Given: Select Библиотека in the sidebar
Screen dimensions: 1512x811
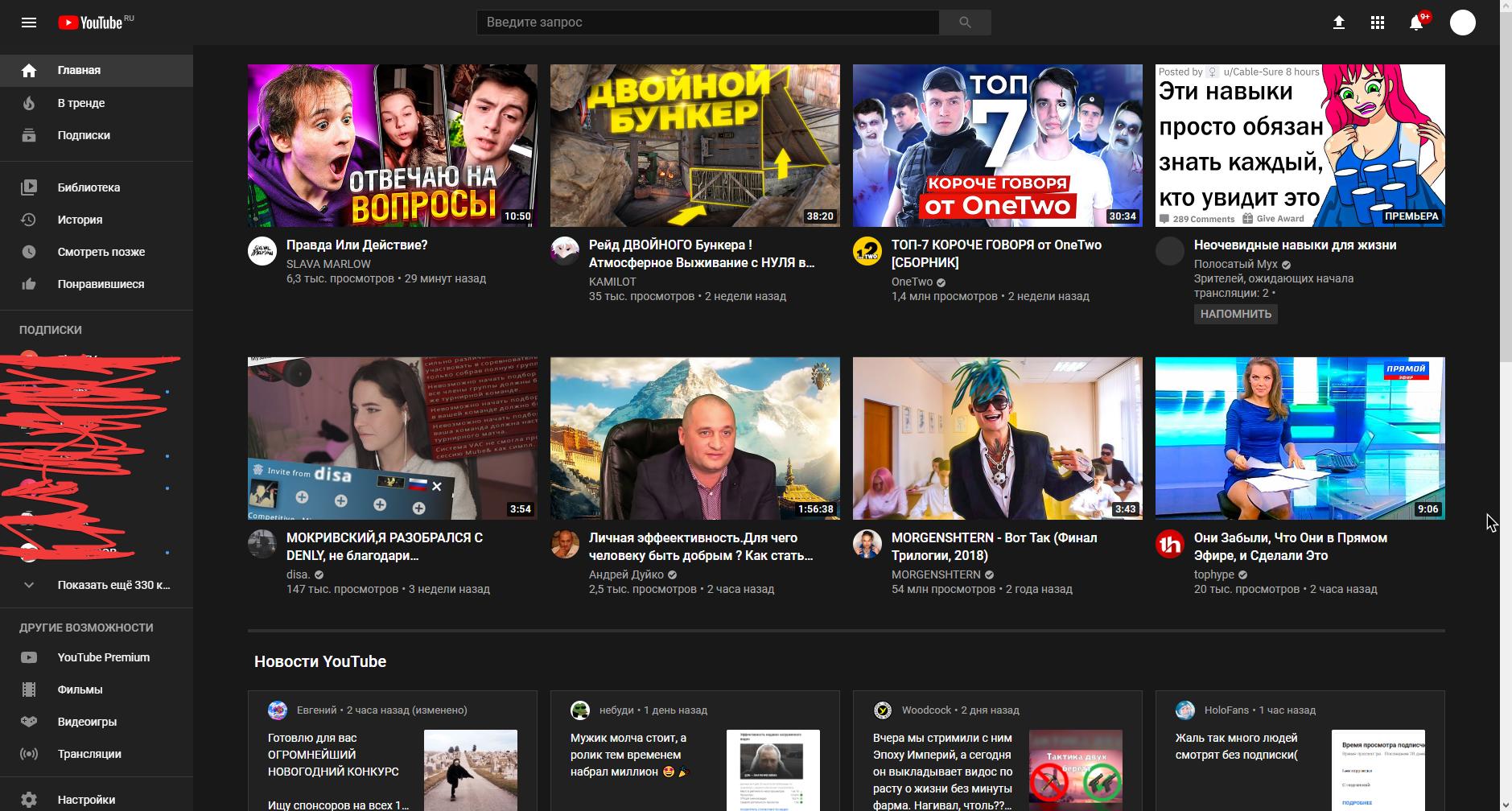Looking at the screenshot, I should (x=97, y=187).
